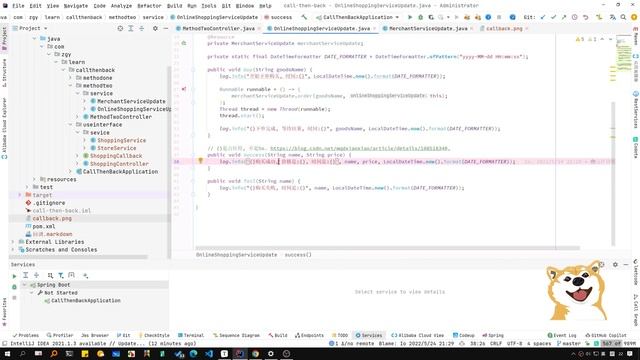Click the stop icon in Services panel
This screenshot has width=640, height=360.
tap(14, 298)
